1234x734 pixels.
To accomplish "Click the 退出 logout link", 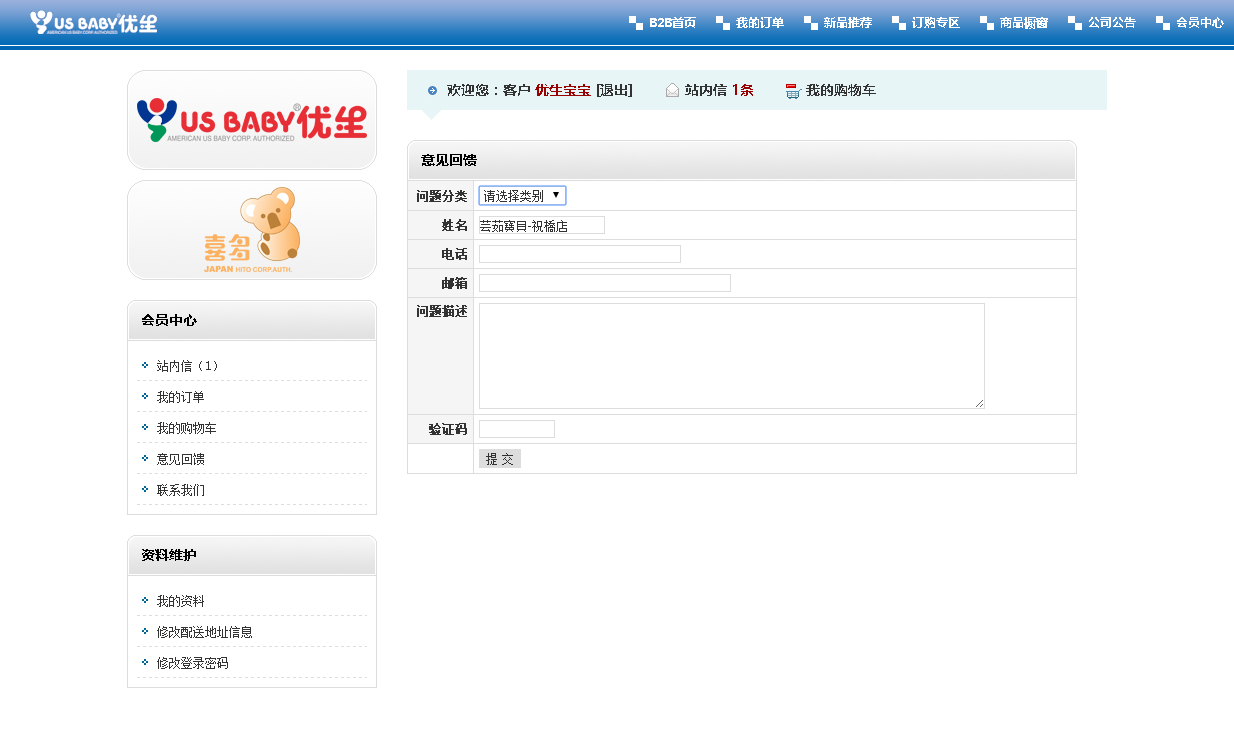I will [614, 90].
